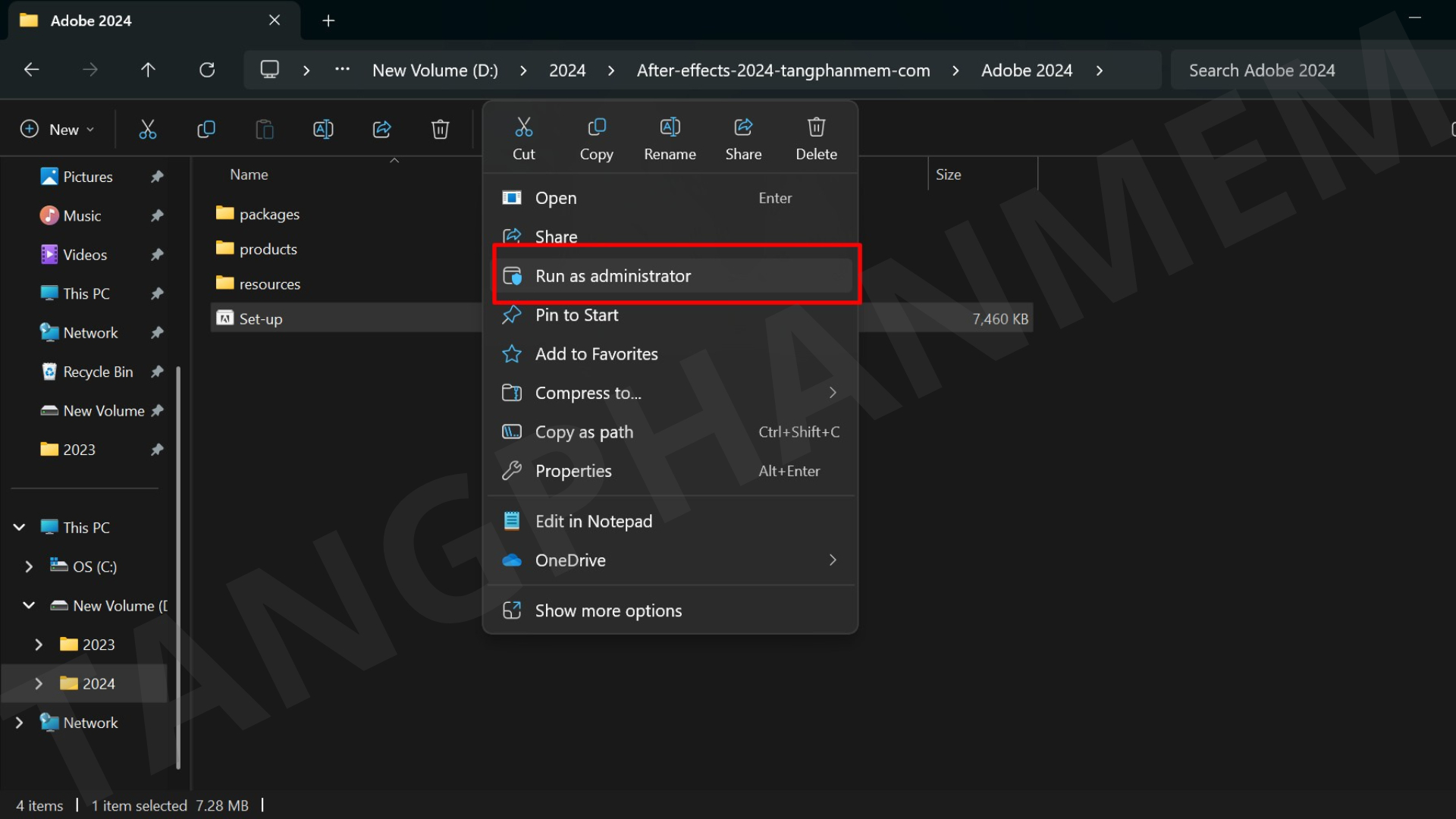The image size is (1456, 819).
Task: Click the toolbar Cut scissors icon
Action: point(148,129)
